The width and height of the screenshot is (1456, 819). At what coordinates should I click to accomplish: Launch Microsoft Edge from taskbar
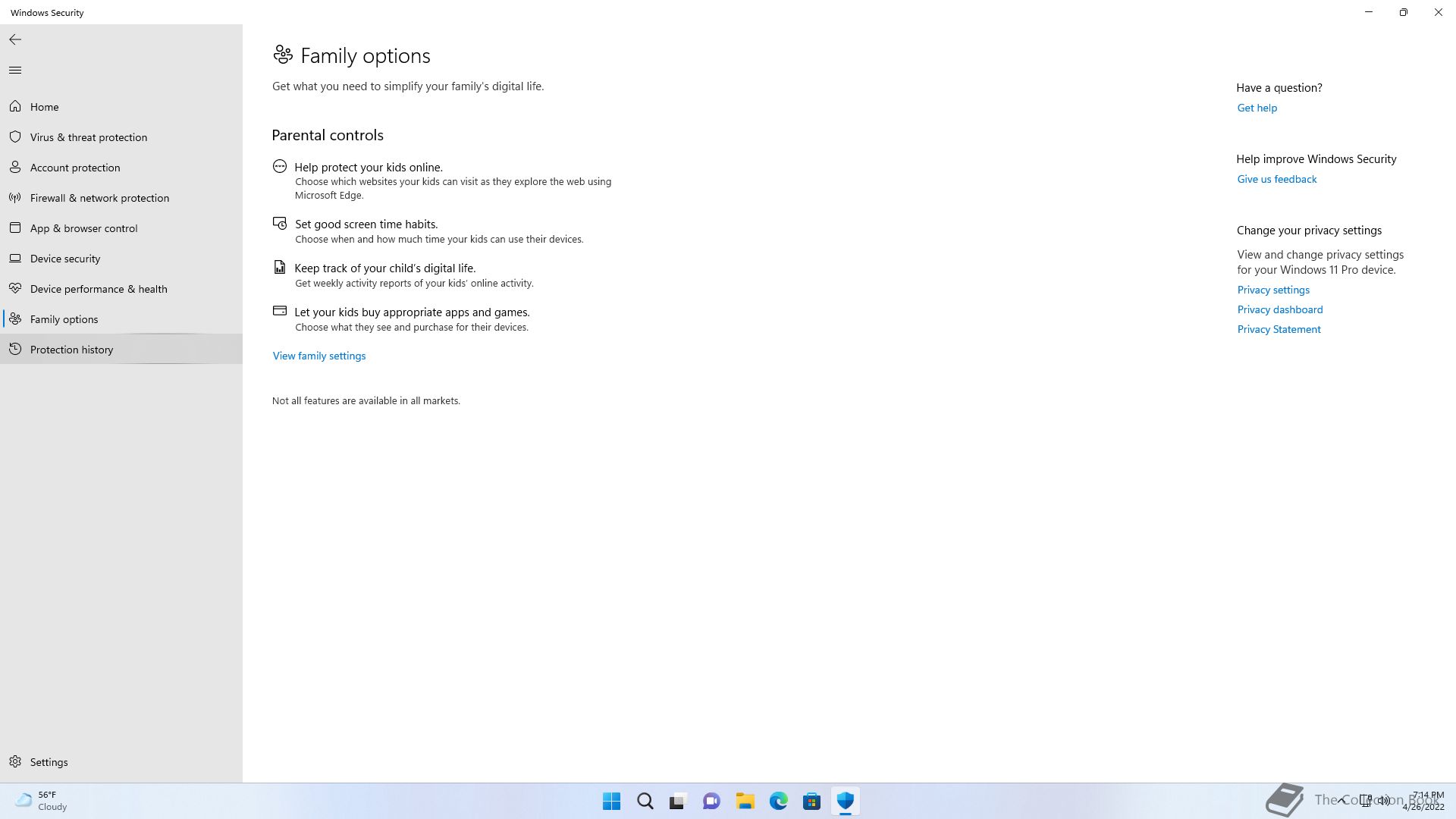tap(779, 801)
